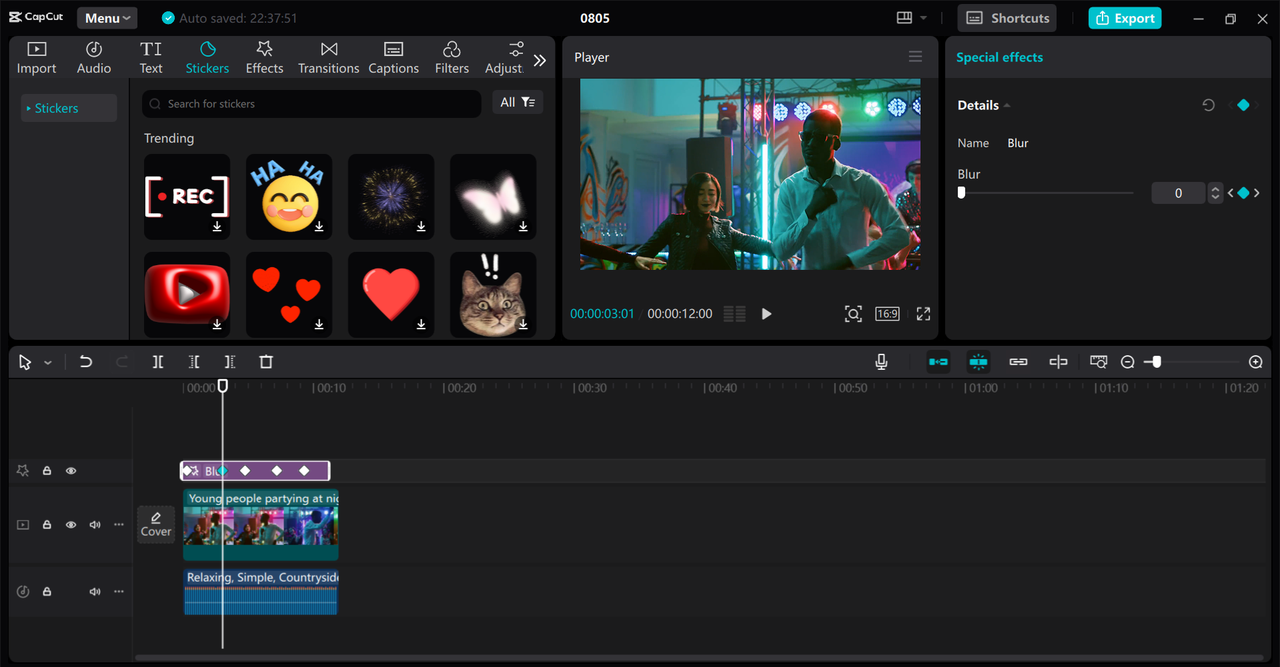Open the Audio tab

[94, 58]
